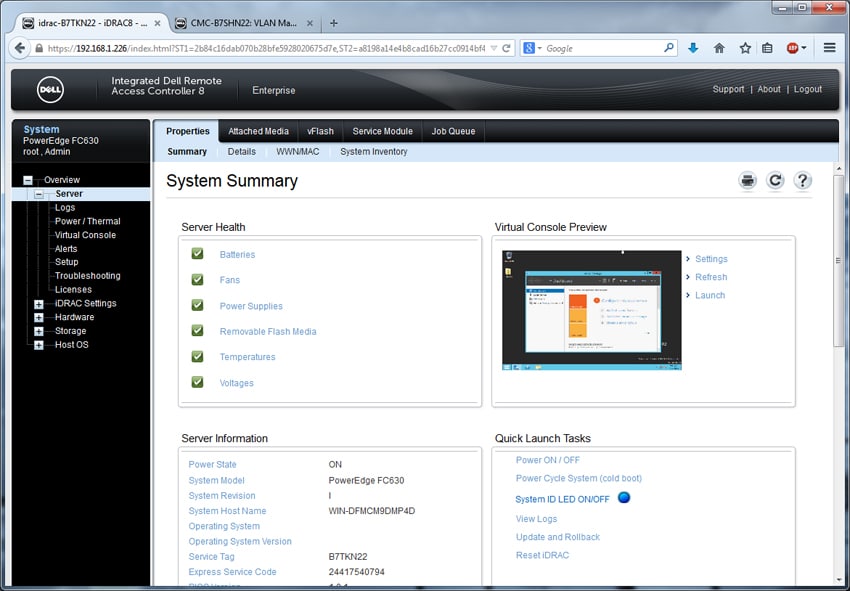Image resolution: width=850 pixels, height=591 pixels.
Task: Open help question mark icon
Action: 802,181
